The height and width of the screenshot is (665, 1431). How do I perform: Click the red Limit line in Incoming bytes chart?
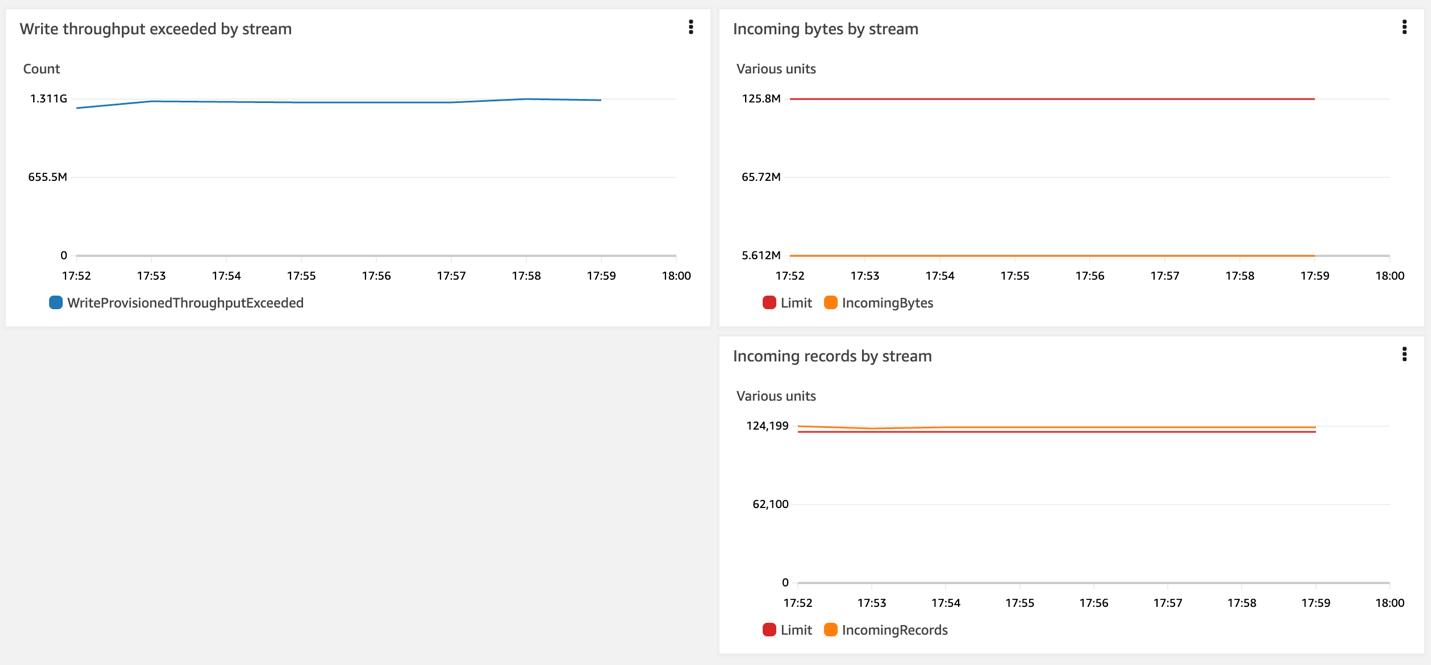pos(1050,98)
